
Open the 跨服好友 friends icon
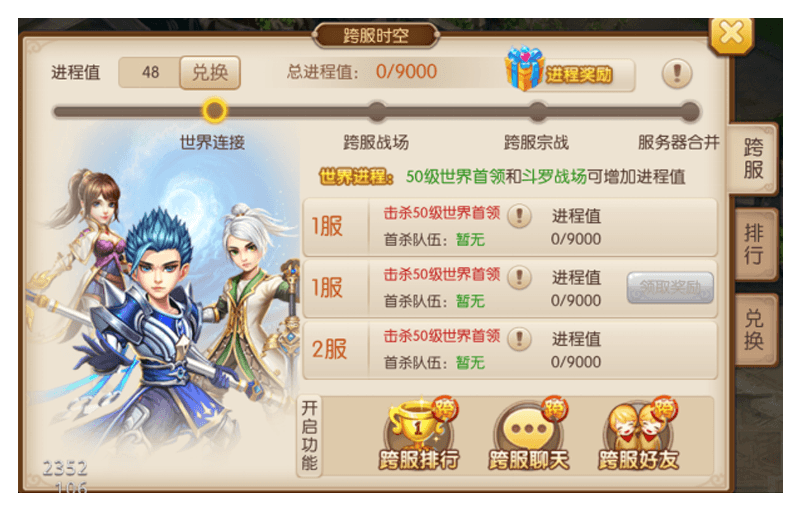tap(639, 433)
